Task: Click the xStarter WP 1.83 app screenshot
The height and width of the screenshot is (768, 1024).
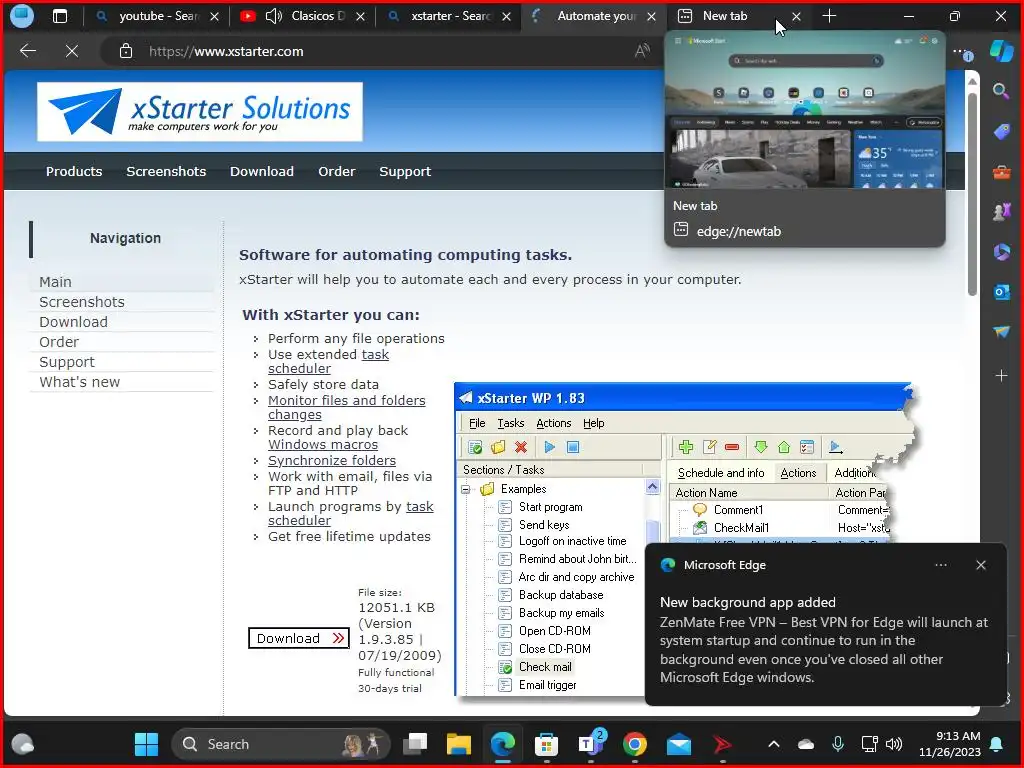Action: 686,539
